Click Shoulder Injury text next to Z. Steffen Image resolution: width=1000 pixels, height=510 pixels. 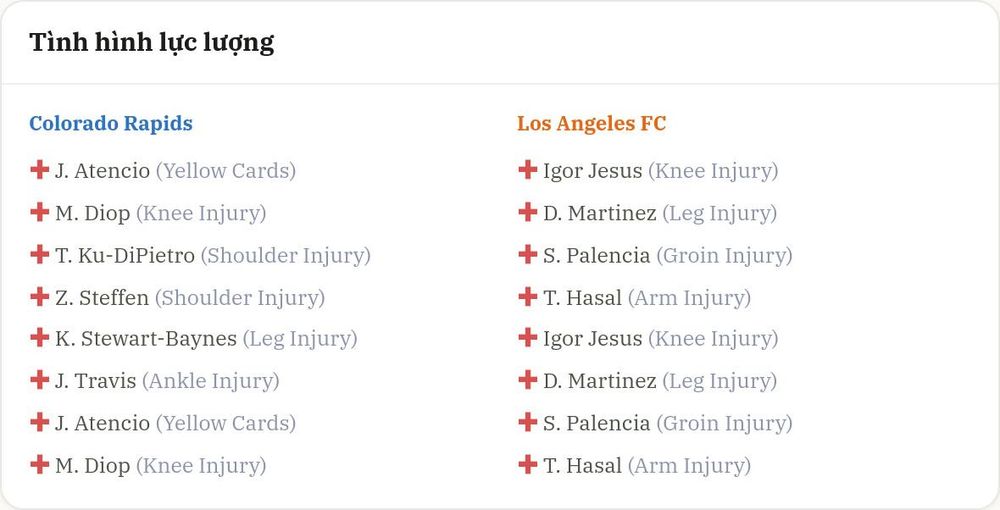(240, 298)
